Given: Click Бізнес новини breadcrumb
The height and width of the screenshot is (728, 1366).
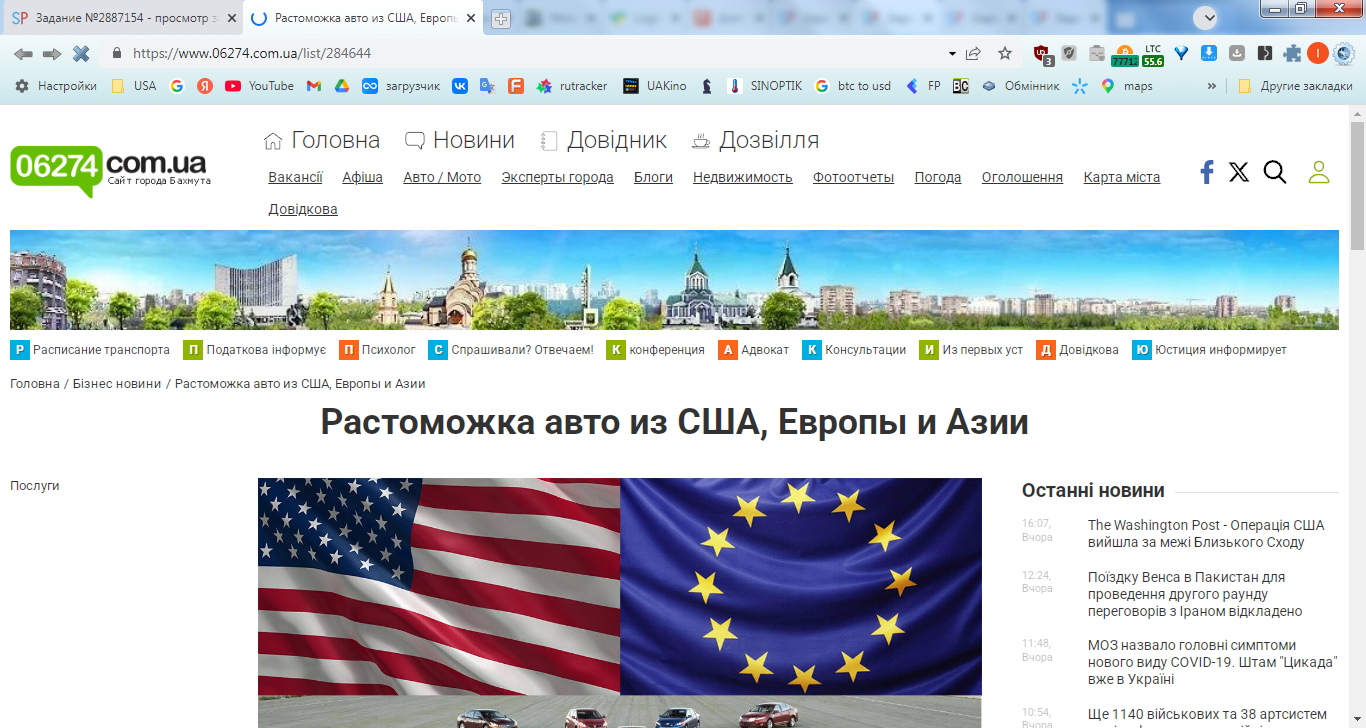Looking at the screenshot, I should [x=117, y=384].
